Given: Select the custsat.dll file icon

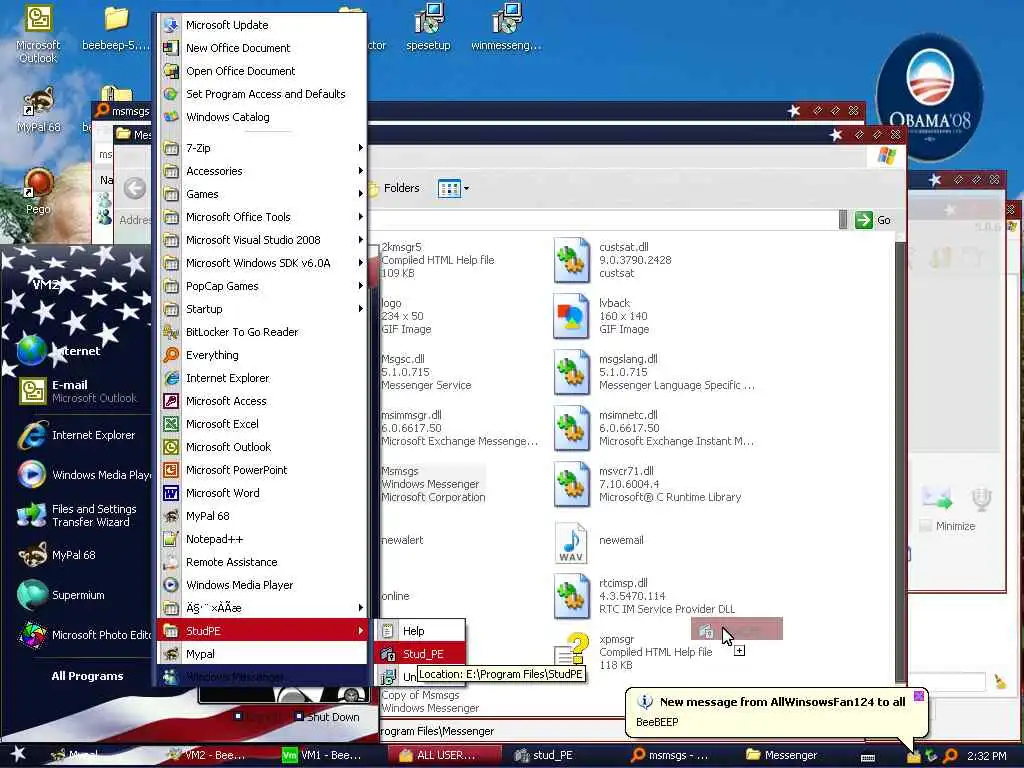Looking at the screenshot, I should coord(571,260).
